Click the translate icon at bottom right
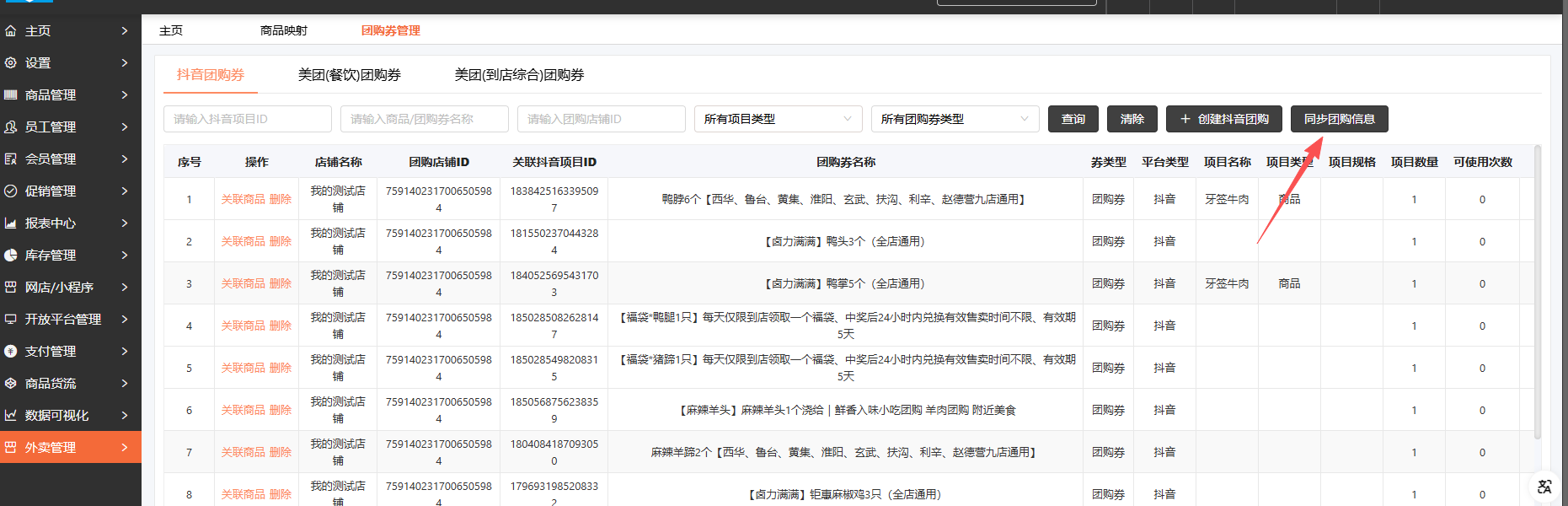The width and height of the screenshot is (1568, 506). point(1544,487)
